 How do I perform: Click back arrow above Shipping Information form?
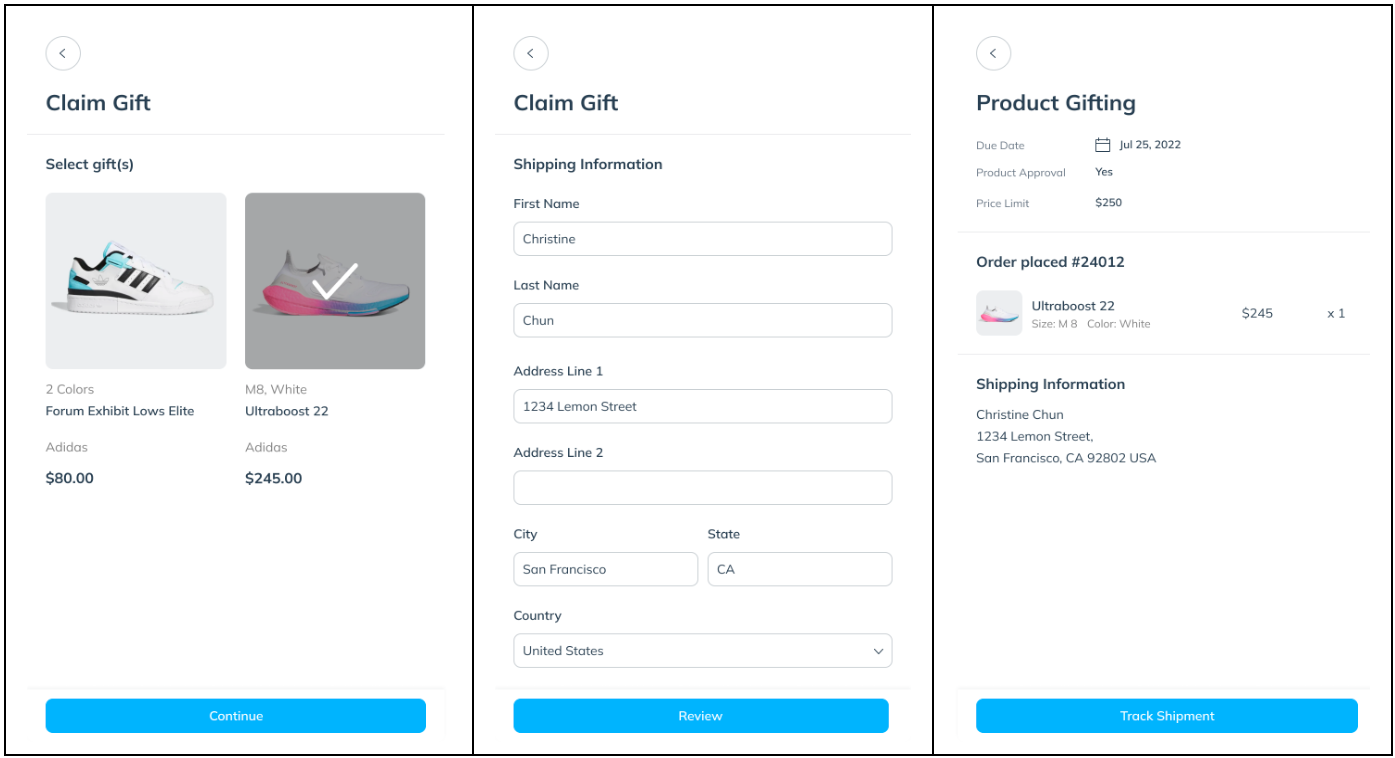click(x=531, y=54)
